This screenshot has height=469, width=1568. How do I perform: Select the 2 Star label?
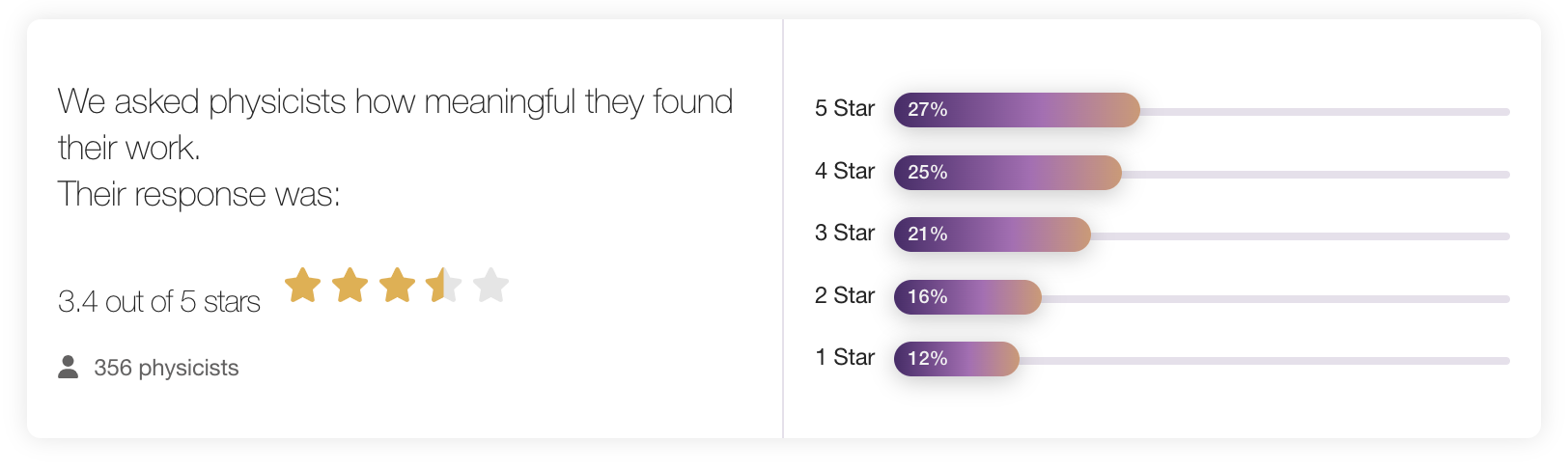(x=845, y=296)
